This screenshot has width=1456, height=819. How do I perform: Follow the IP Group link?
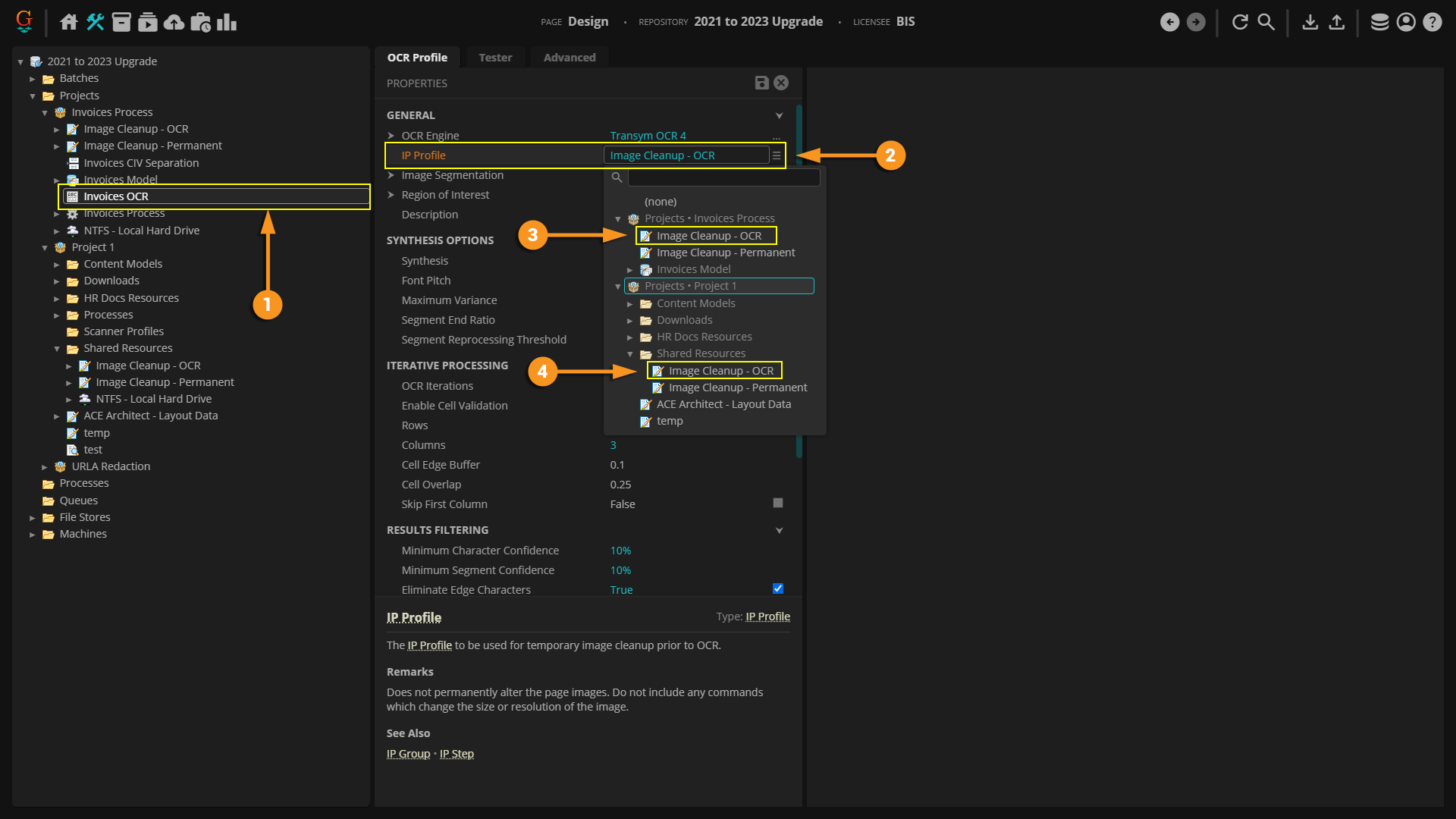click(408, 754)
